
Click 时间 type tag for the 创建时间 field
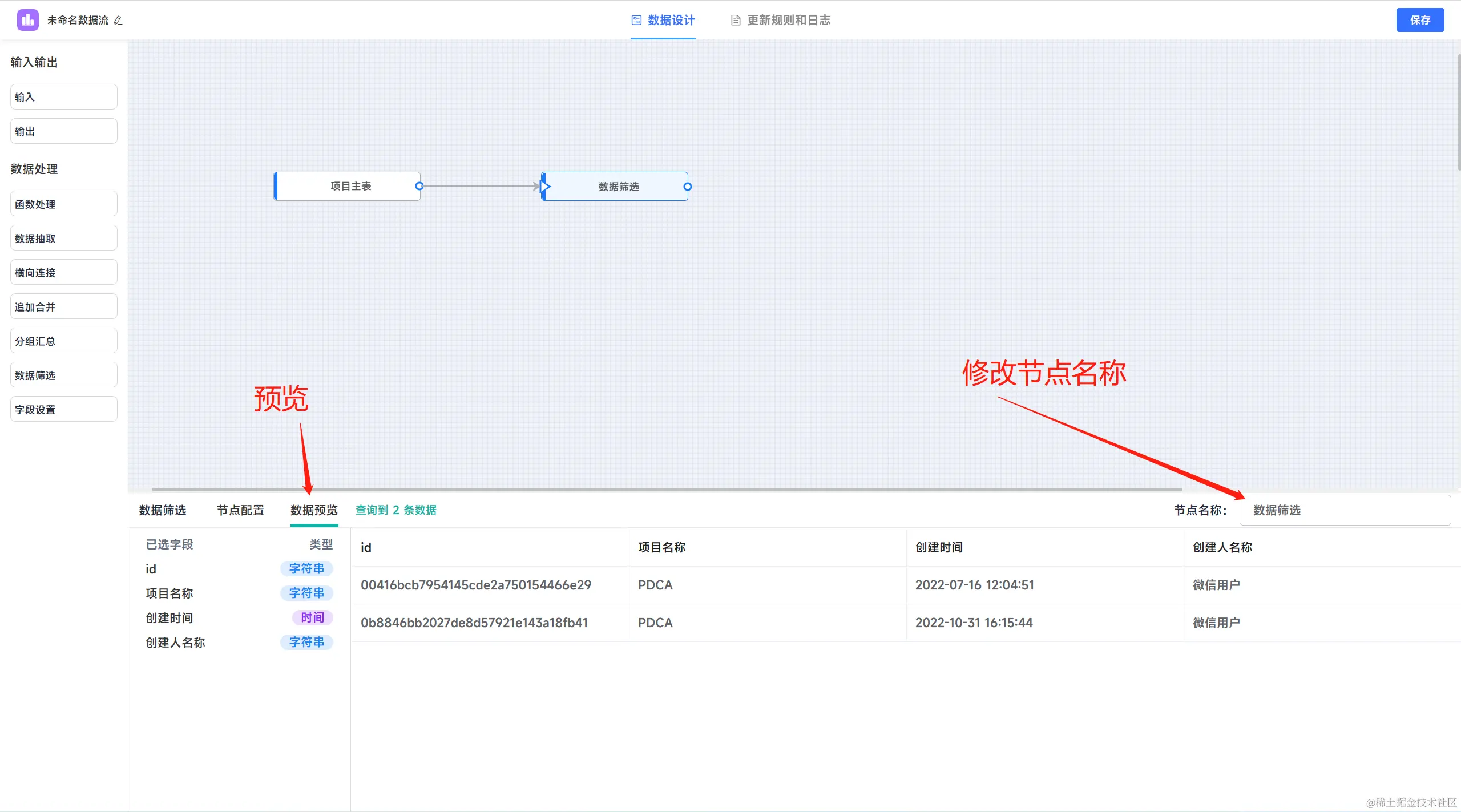tap(312, 617)
